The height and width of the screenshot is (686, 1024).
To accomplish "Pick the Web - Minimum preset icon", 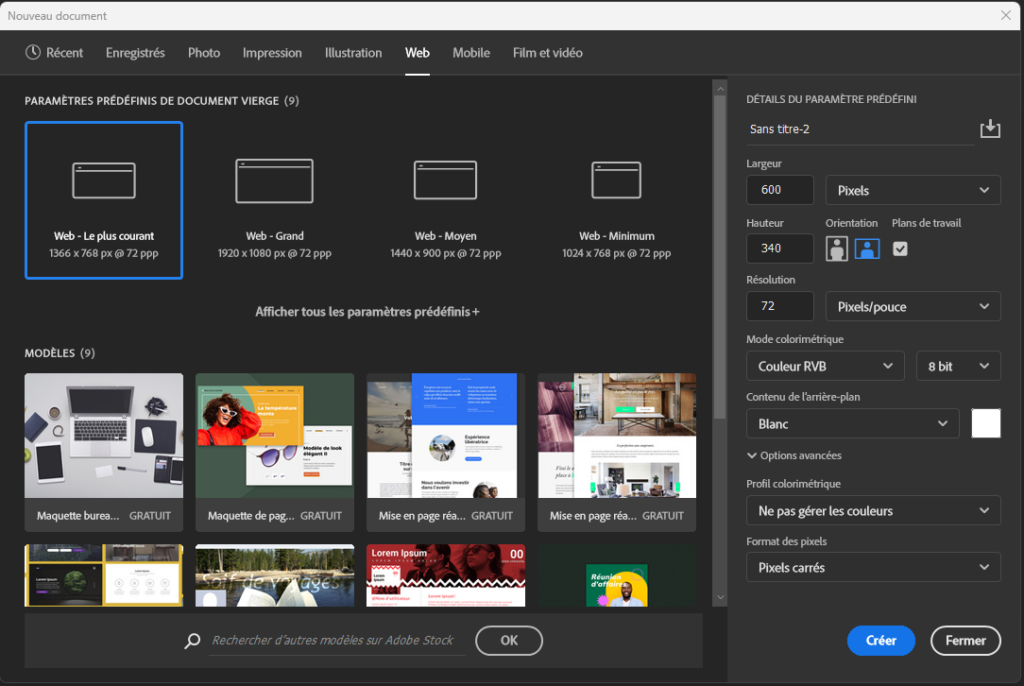I will (x=616, y=181).
